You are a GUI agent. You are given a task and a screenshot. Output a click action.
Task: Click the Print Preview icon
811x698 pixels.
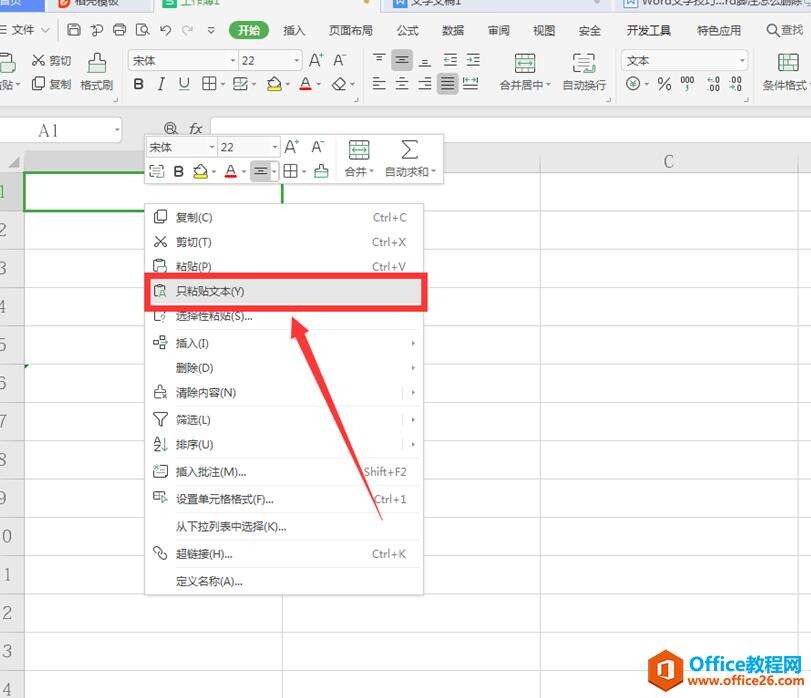pyautogui.click(x=142, y=30)
